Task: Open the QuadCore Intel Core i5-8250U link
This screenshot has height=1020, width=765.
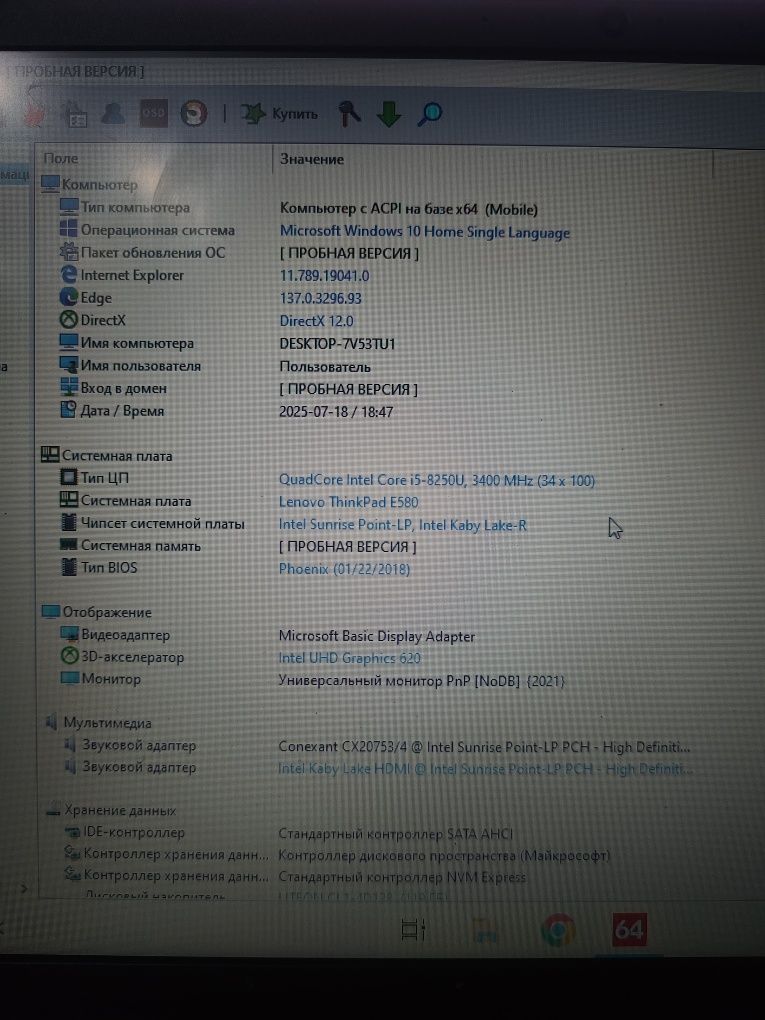Action: [x=436, y=480]
